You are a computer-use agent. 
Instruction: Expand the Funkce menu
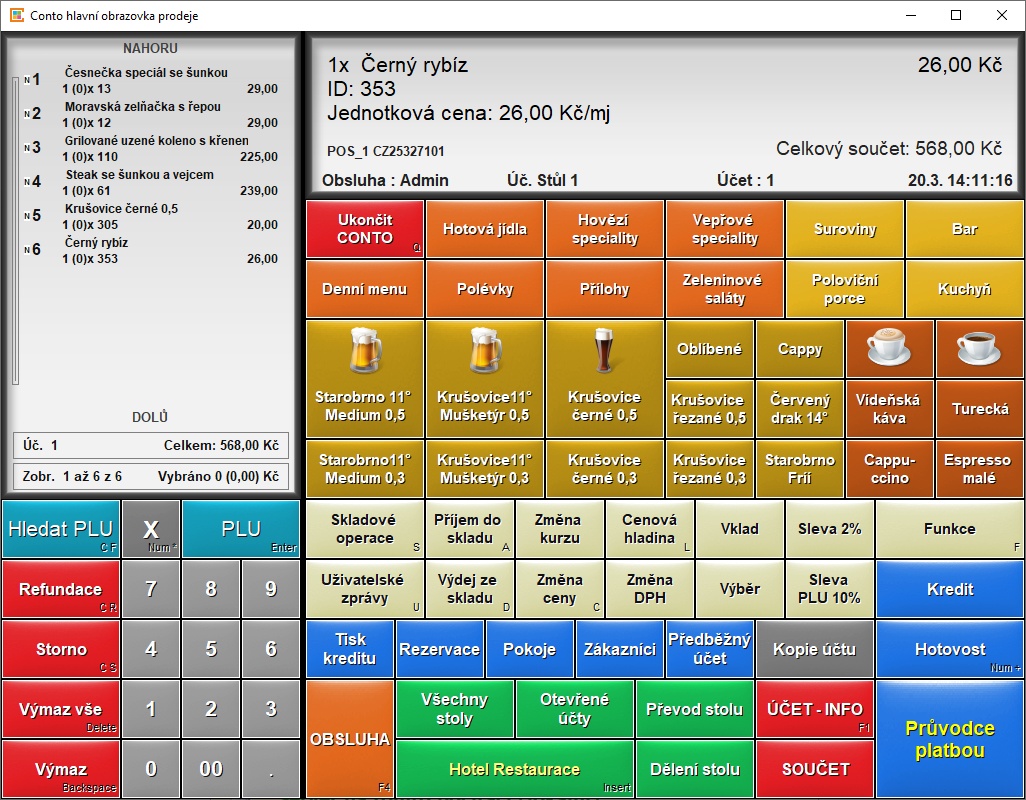(x=949, y=529)
